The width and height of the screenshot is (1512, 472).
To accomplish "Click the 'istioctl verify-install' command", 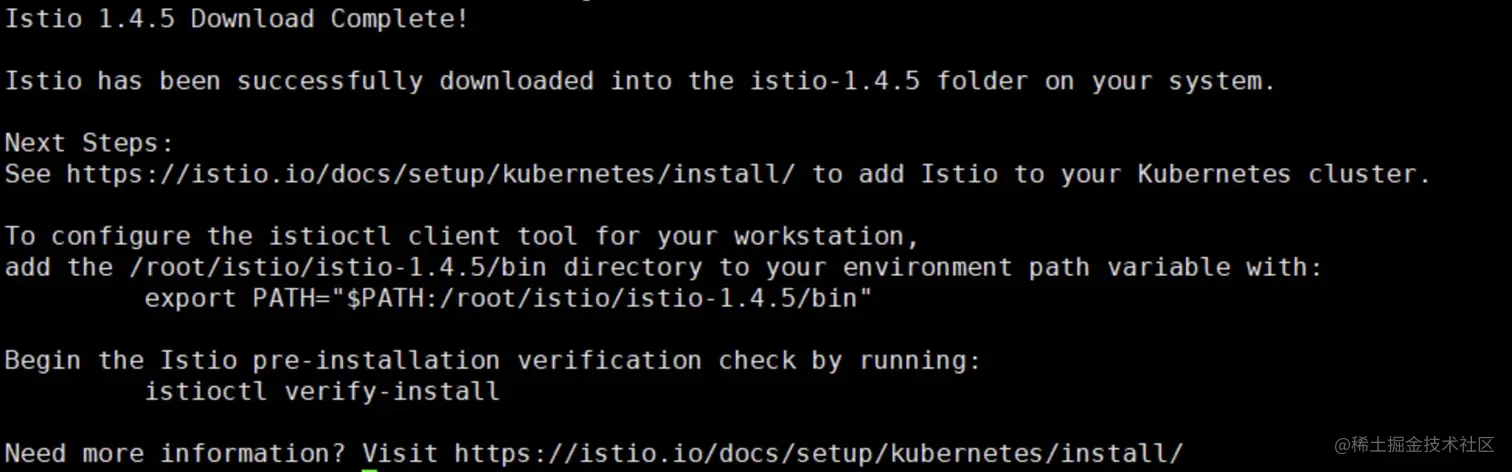I will (322, 391).
